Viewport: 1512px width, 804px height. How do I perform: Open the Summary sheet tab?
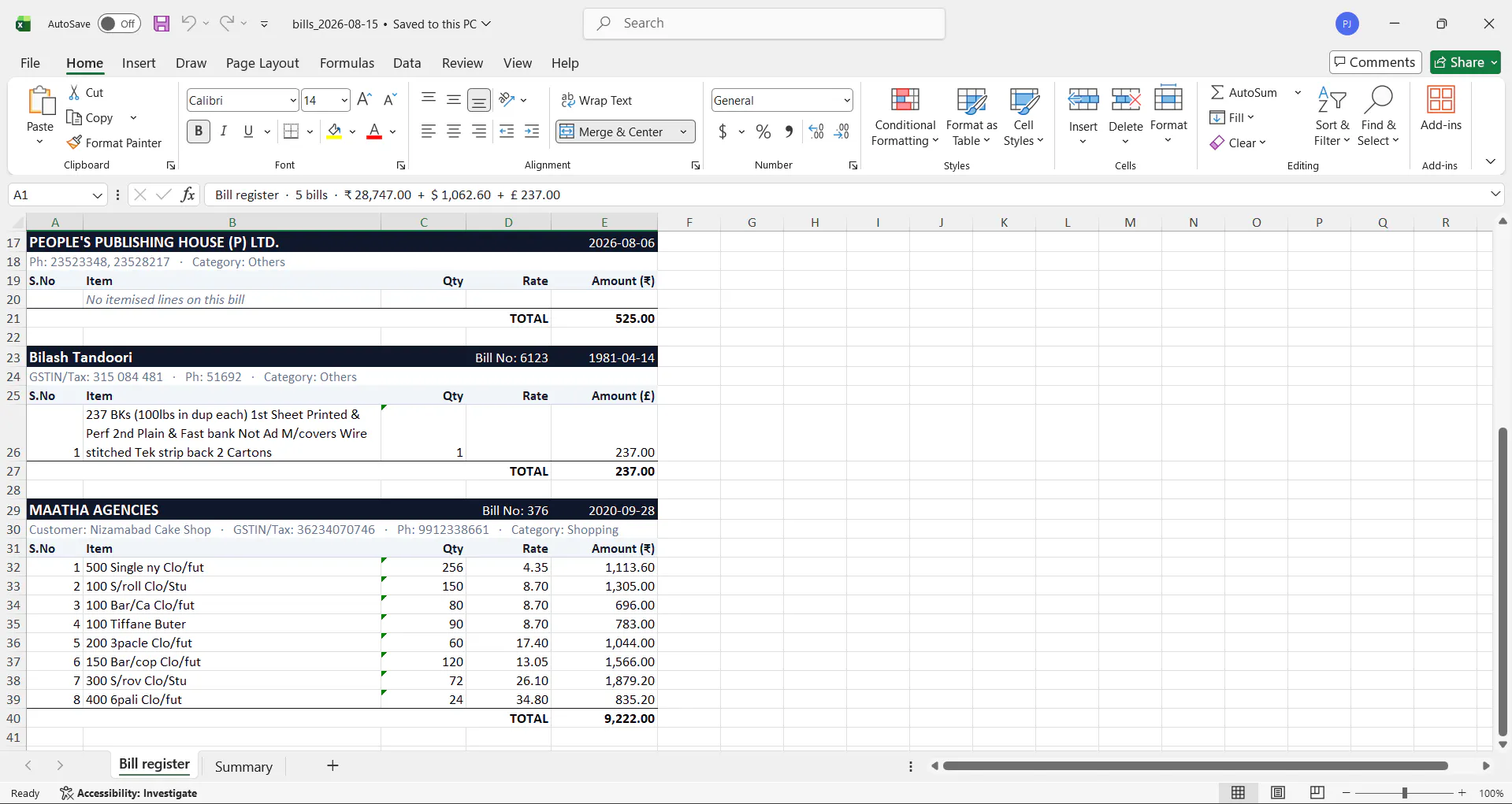coord(243,766)
